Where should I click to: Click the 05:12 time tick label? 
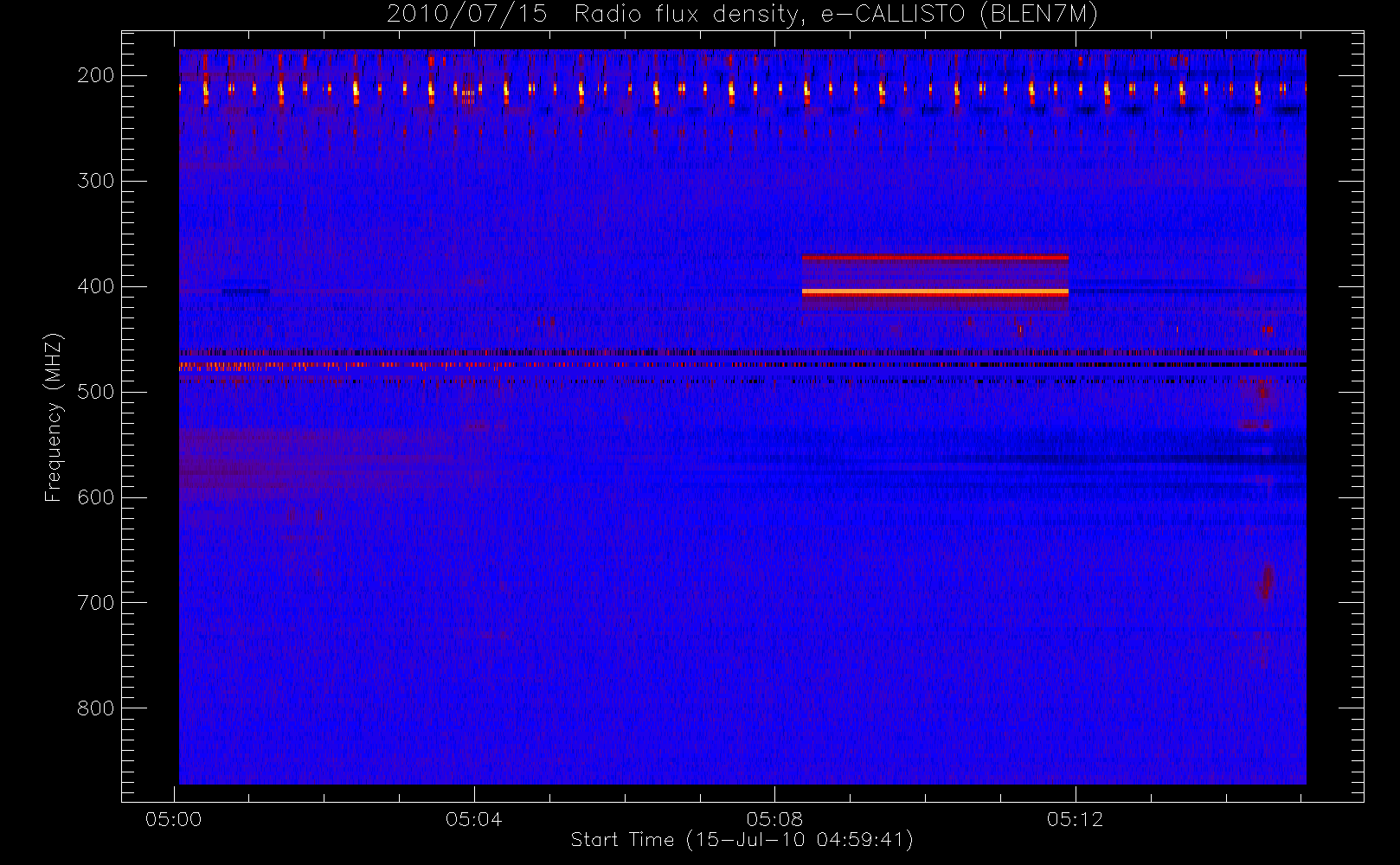tap(1075, 818)
